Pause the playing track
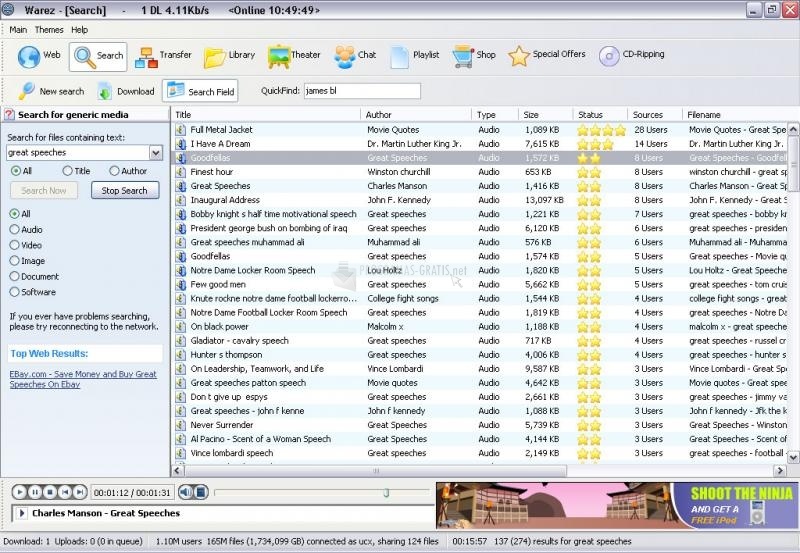The image size is (800, 553). [x=34, y=492]
